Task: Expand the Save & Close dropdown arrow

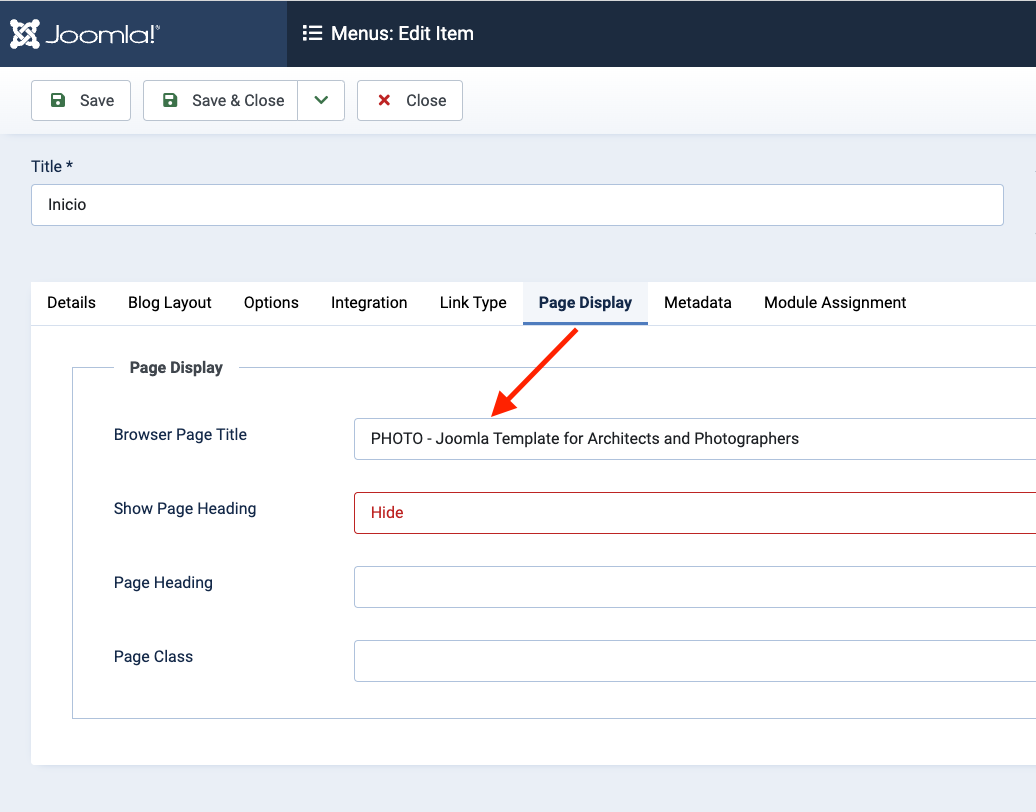Action: tap(321, 100)
